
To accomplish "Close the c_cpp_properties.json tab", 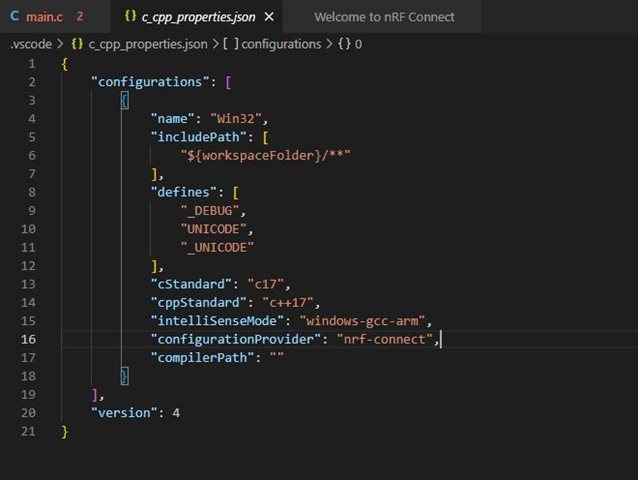I will 269,17.
